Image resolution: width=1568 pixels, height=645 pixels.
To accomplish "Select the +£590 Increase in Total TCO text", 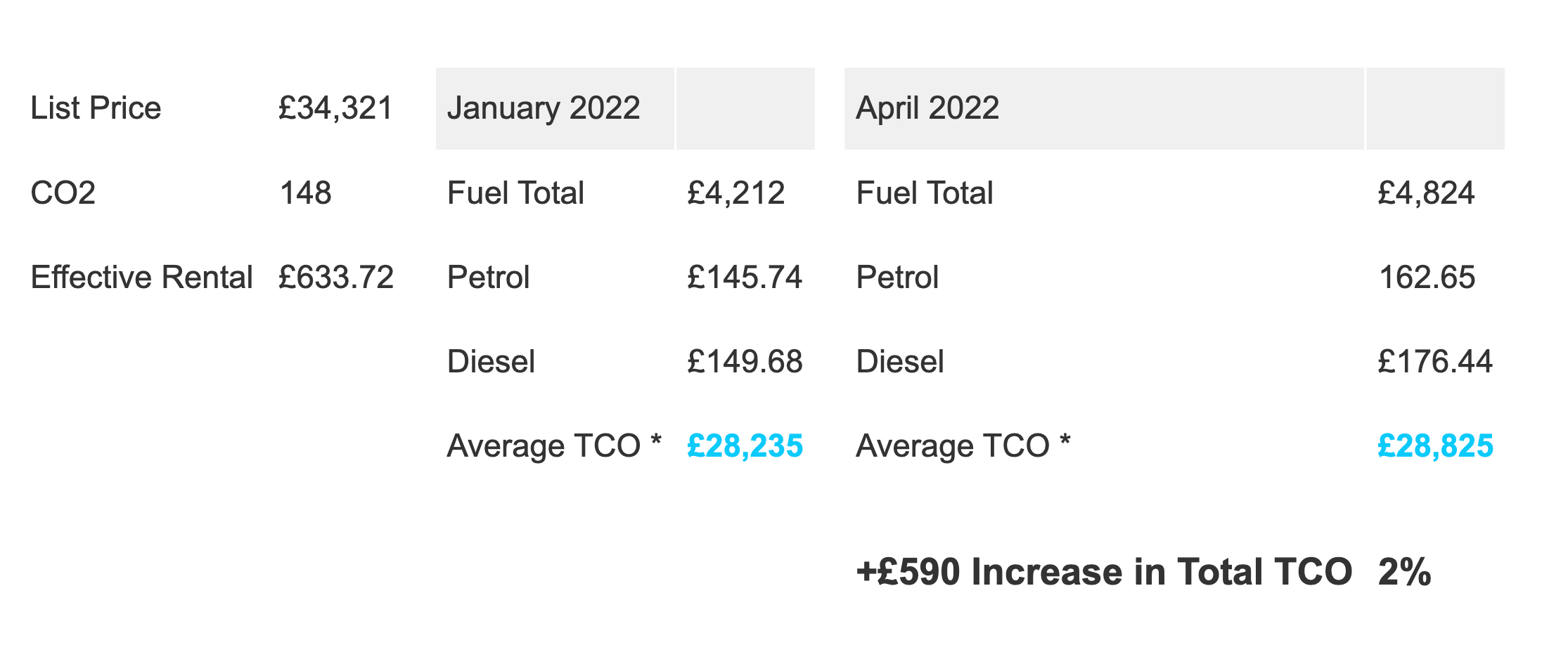I will 1104,572.
